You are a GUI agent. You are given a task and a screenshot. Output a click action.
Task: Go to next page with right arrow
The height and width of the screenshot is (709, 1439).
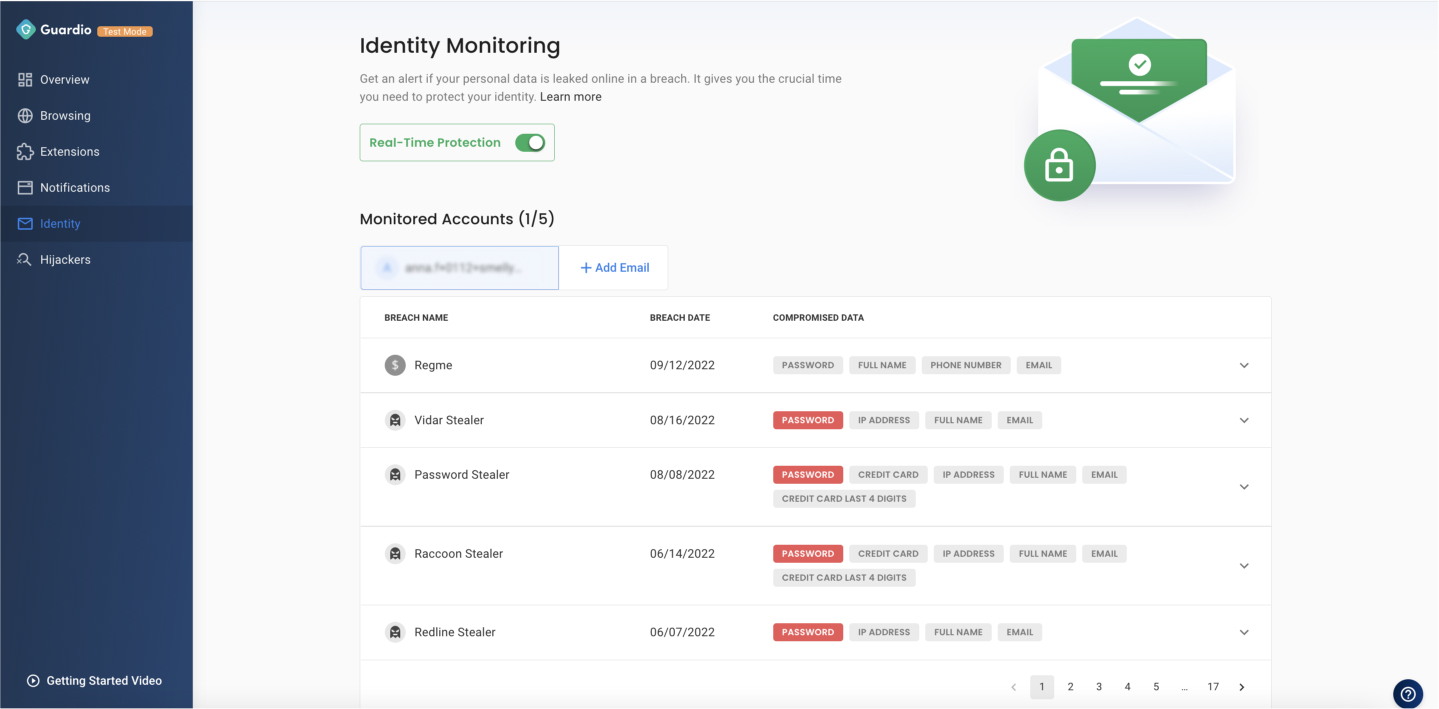(x=1242, y=687)
